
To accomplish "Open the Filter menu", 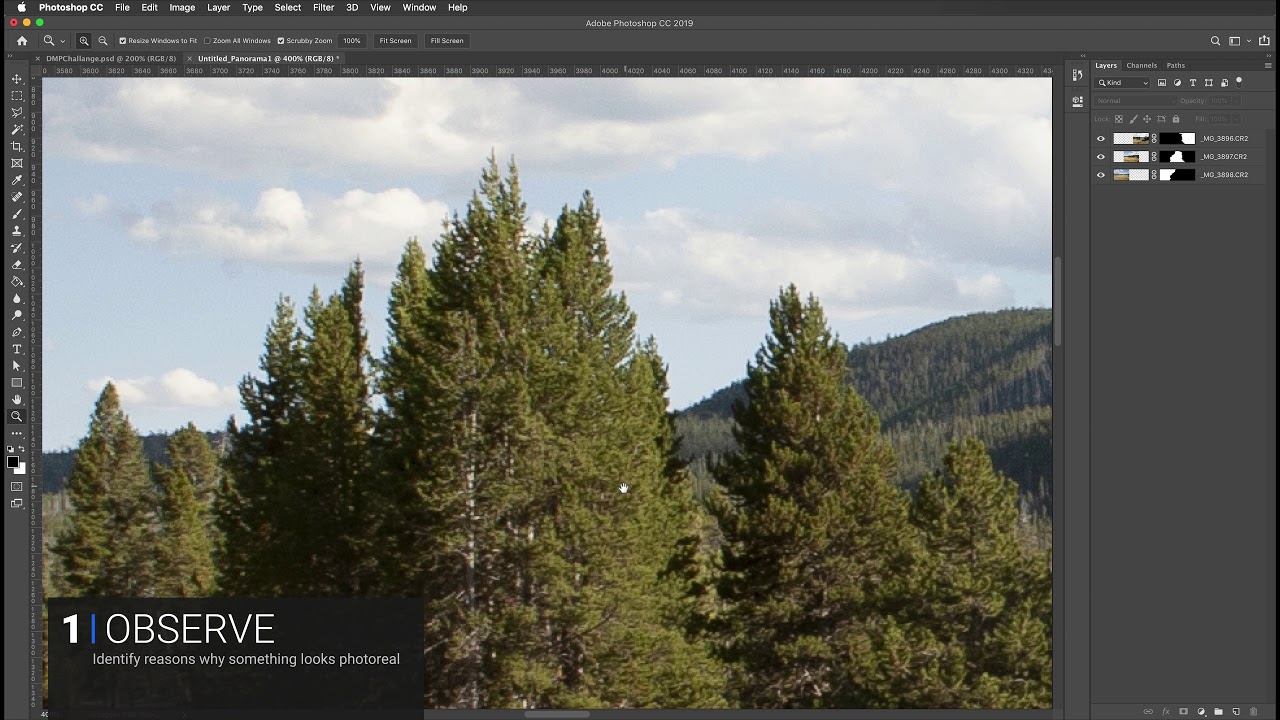I will pos(323,7).
